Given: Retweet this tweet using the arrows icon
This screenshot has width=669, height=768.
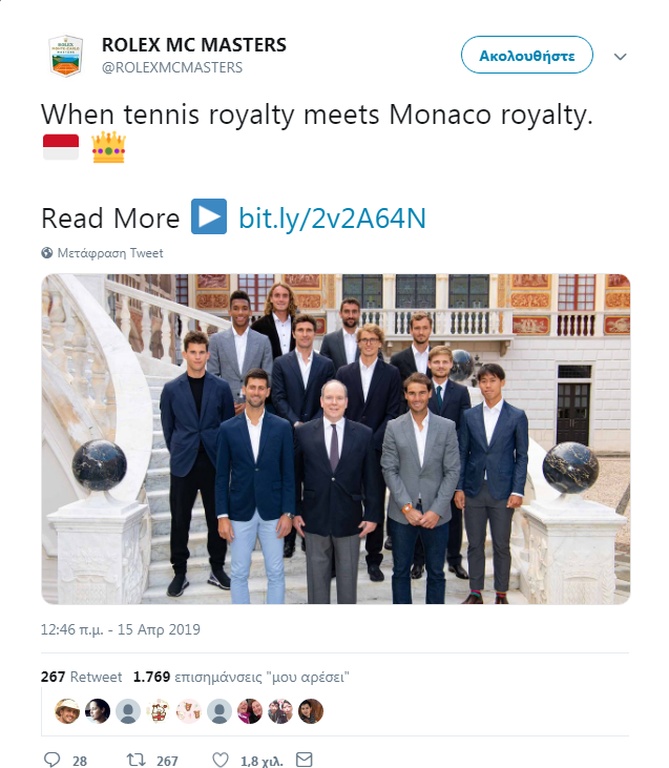Looking at the screenshot, I should [137, 760].
